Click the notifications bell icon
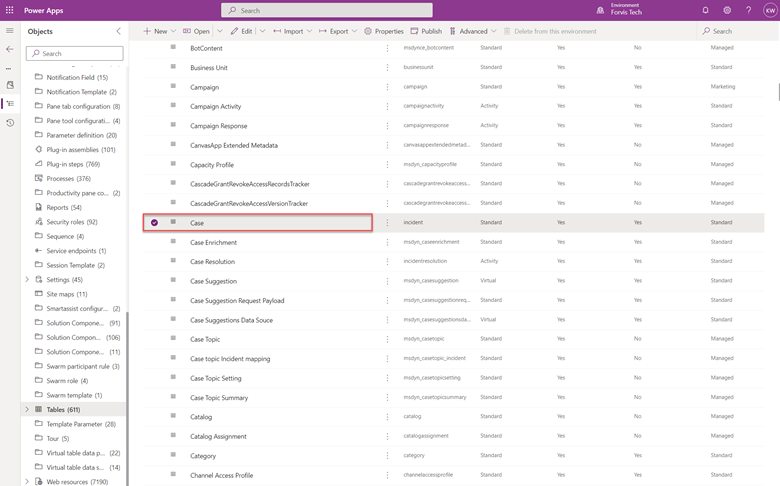 click(705, 10)
